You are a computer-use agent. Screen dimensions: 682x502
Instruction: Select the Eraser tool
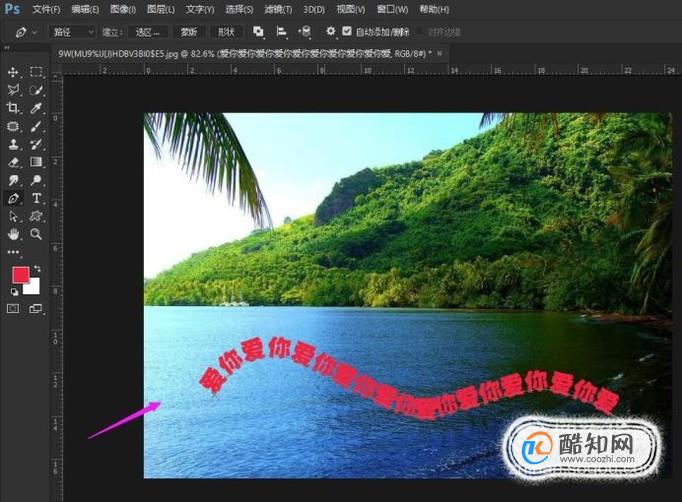coord(13,162)
